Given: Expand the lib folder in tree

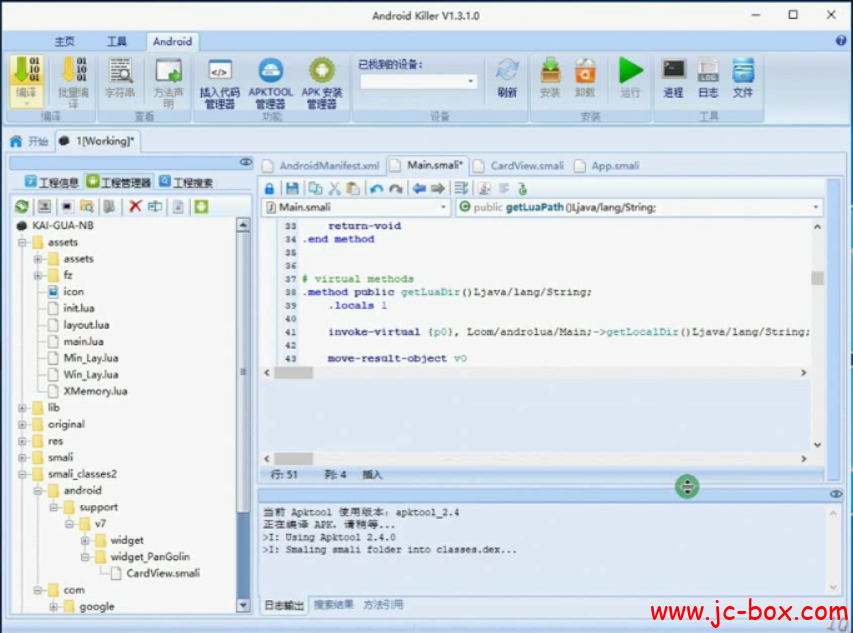Looking at the screenshot, I should pos(23,408).
